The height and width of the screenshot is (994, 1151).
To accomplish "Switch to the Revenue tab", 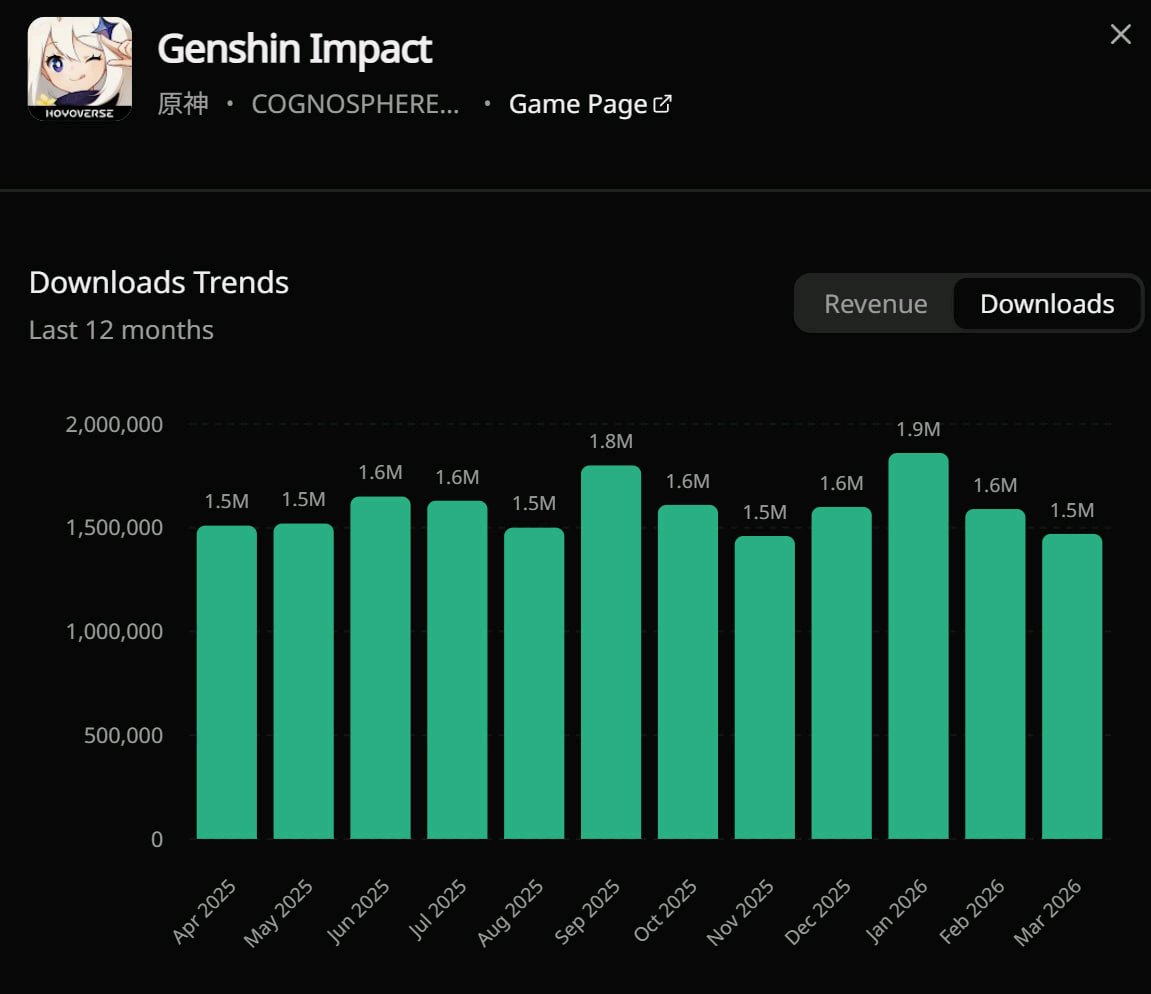I will pyautogui.click(x=875, y=303).
